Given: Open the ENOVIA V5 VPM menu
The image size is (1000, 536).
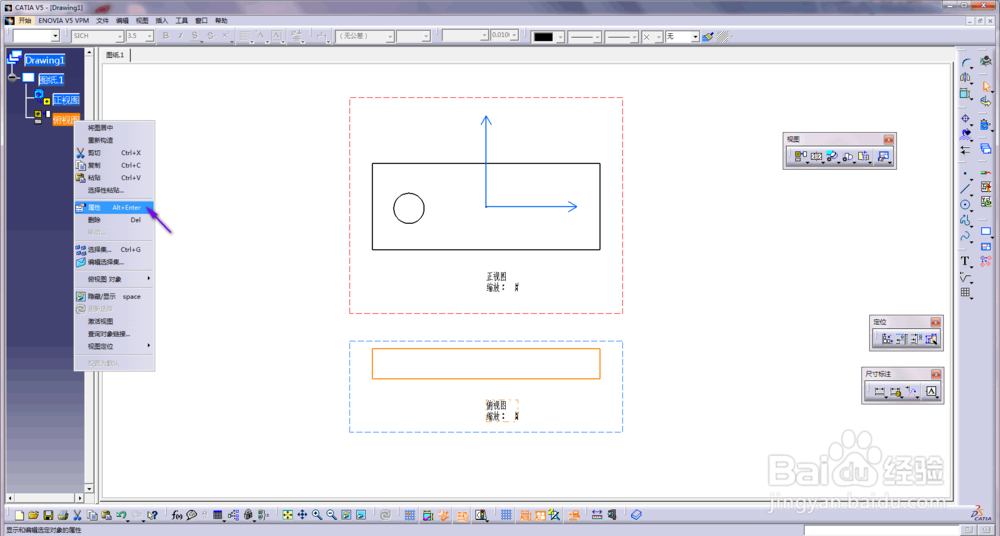Looking at the screenshot, I should pyautogui.click(x=64, y=20).
